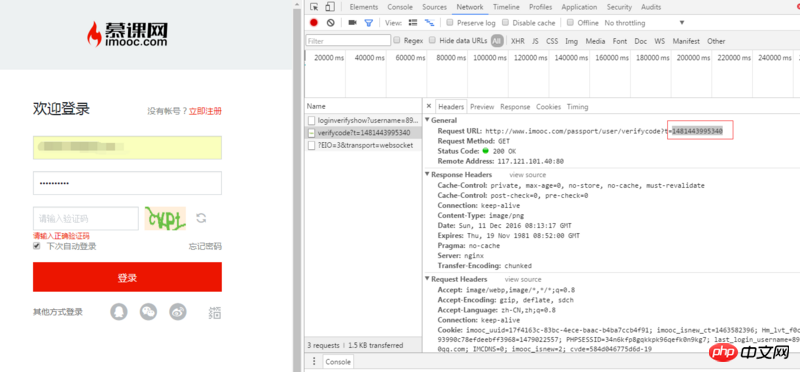Select the loginverifyshow request row

(363, 120)
